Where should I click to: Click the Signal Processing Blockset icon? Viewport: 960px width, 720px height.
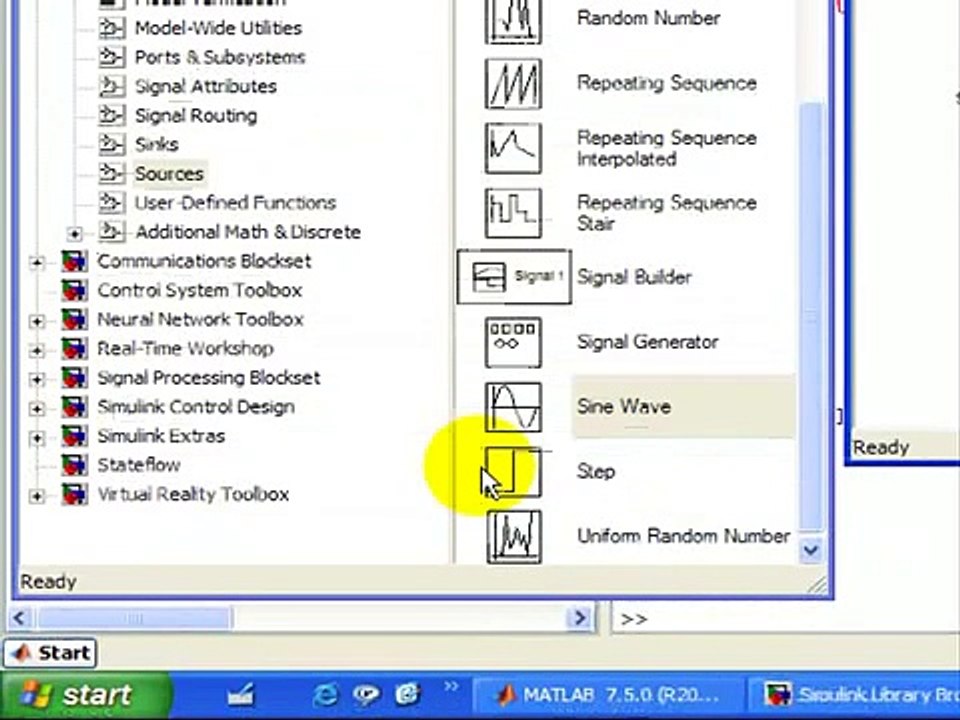74,378
